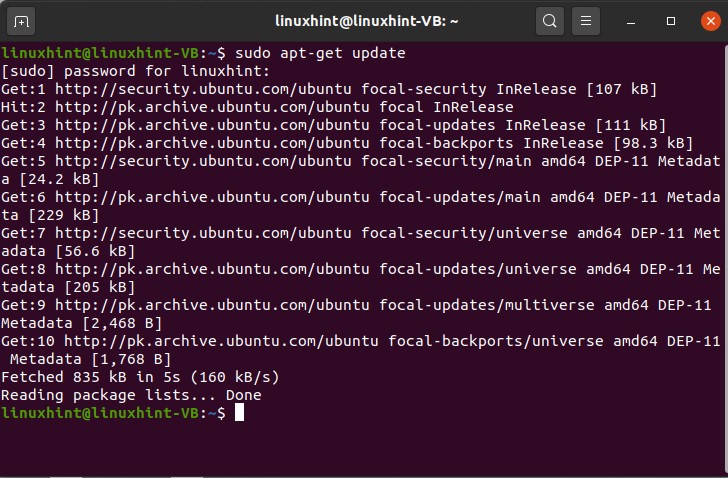This screenshot has width=728, height=478.
Task: Maximize the terminal window
Action: (671, 20)
